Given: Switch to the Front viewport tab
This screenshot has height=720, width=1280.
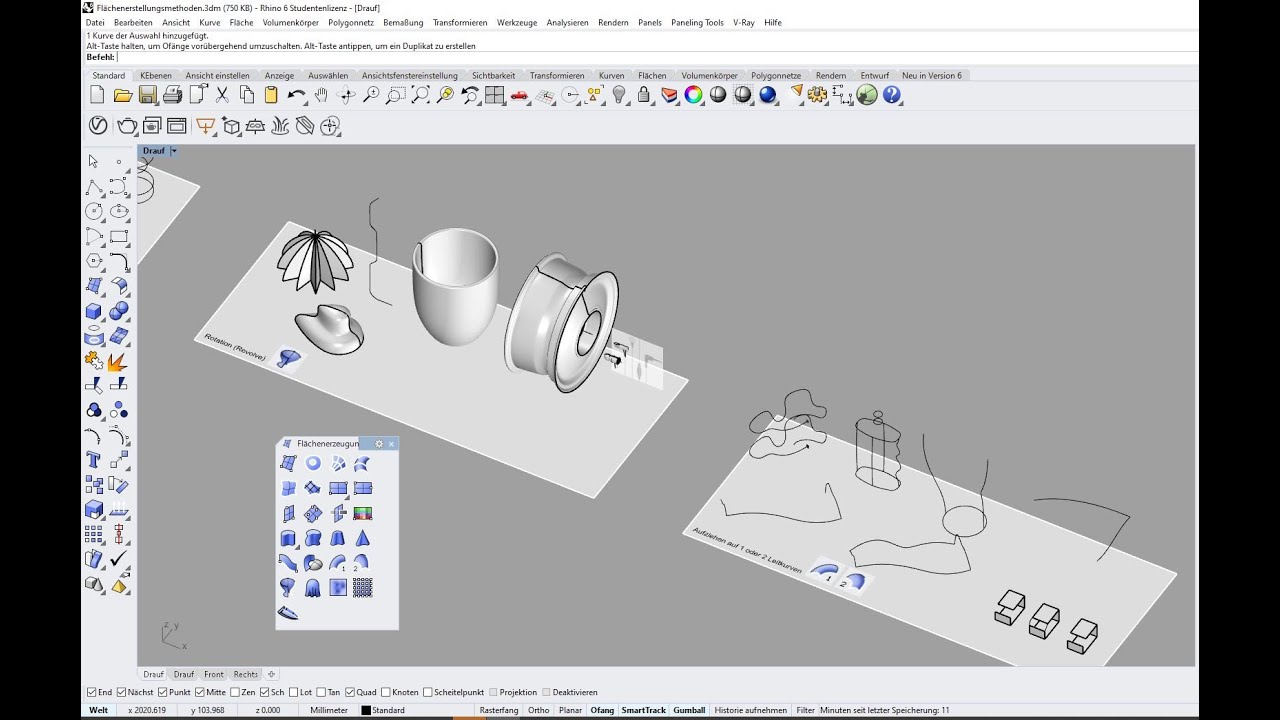Looking at the screenshot, I should point(214,674).
